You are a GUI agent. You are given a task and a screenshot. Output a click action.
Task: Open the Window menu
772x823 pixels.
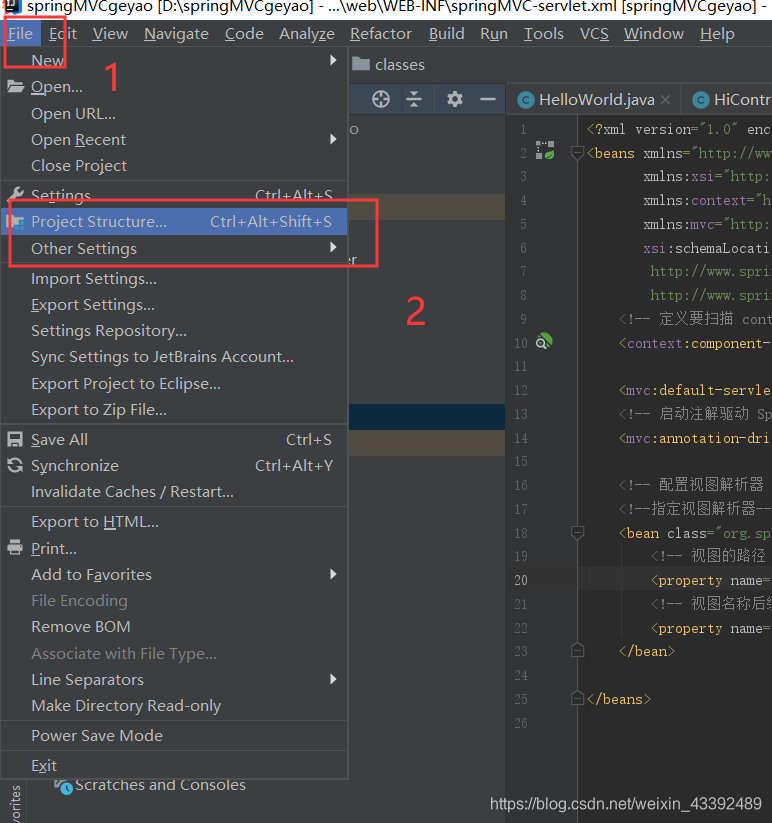tap(653, 34)
